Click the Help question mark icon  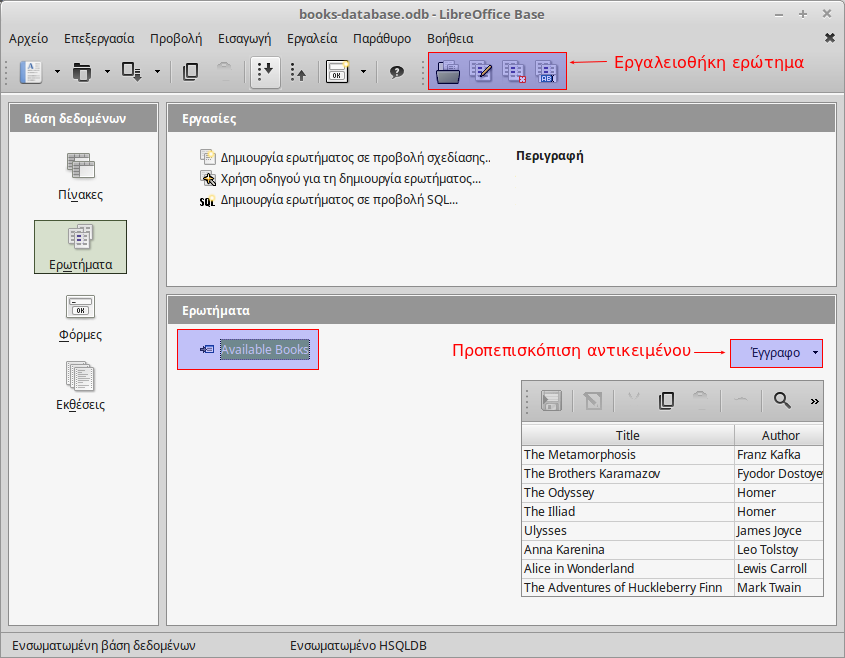(397, 72)
